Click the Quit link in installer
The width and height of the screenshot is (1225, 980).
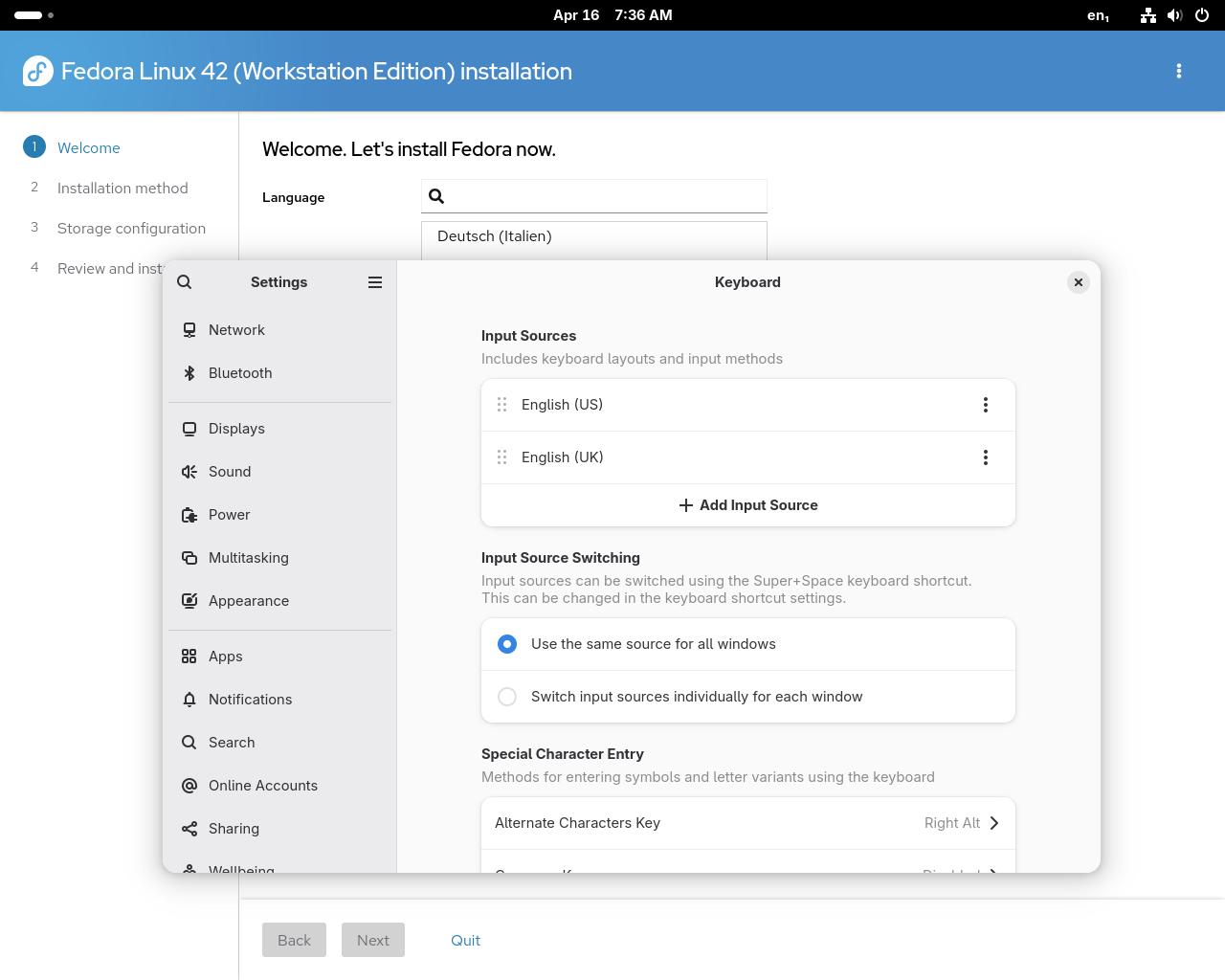pos(465,940)
